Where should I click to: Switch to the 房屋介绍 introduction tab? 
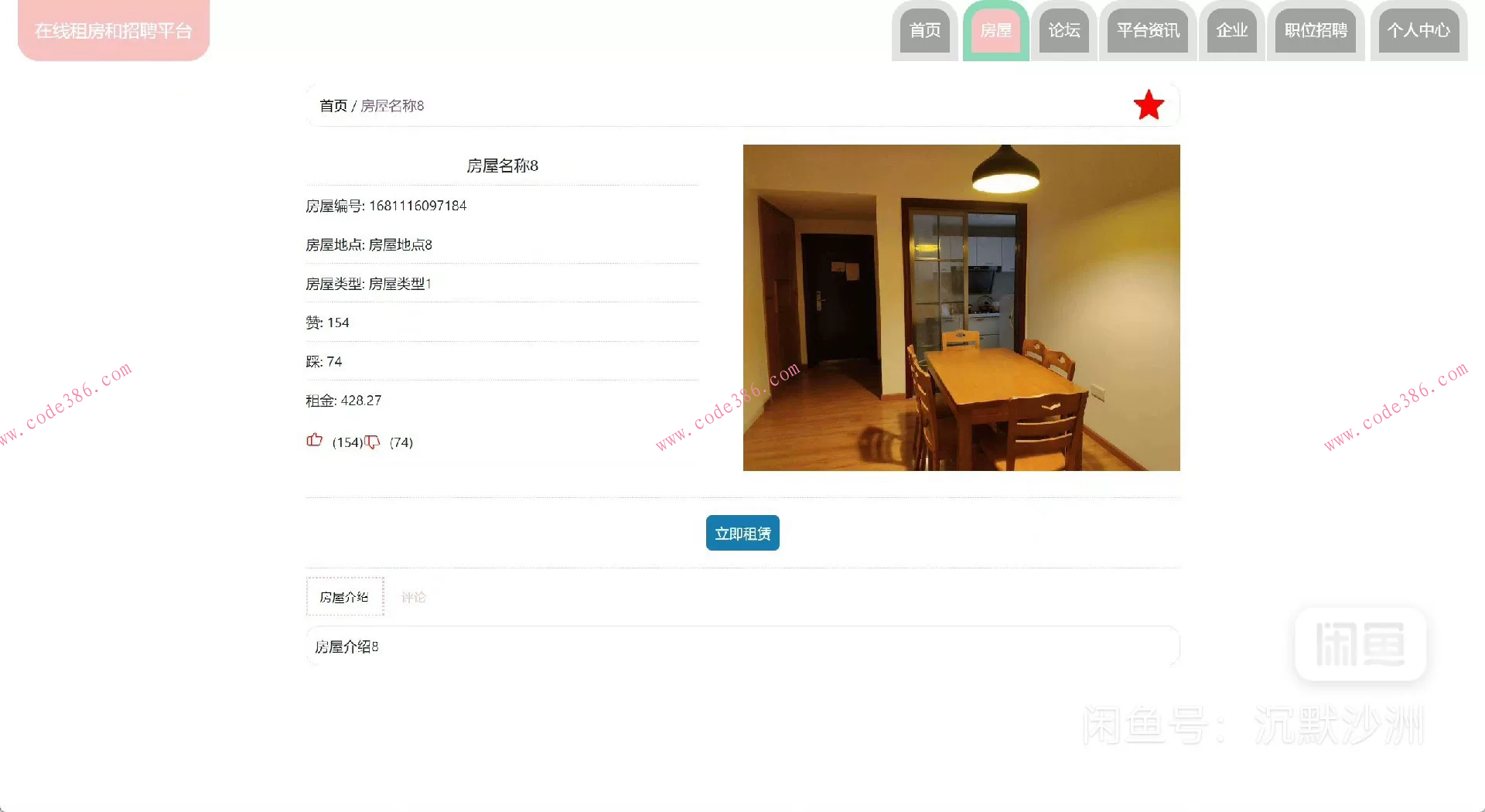344,596
